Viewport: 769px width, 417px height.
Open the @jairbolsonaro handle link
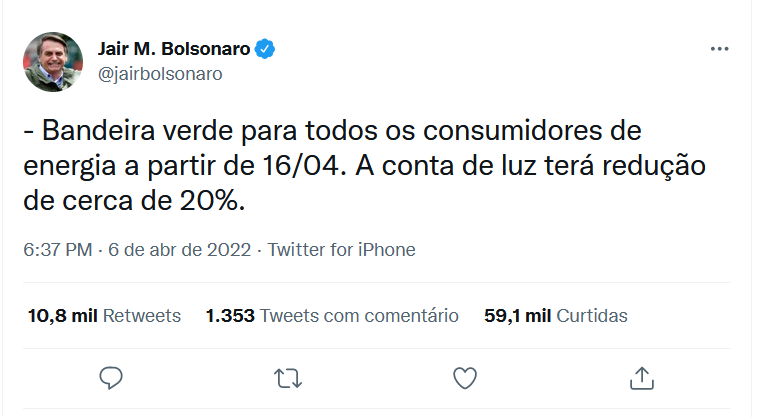[x=159, y=73]
